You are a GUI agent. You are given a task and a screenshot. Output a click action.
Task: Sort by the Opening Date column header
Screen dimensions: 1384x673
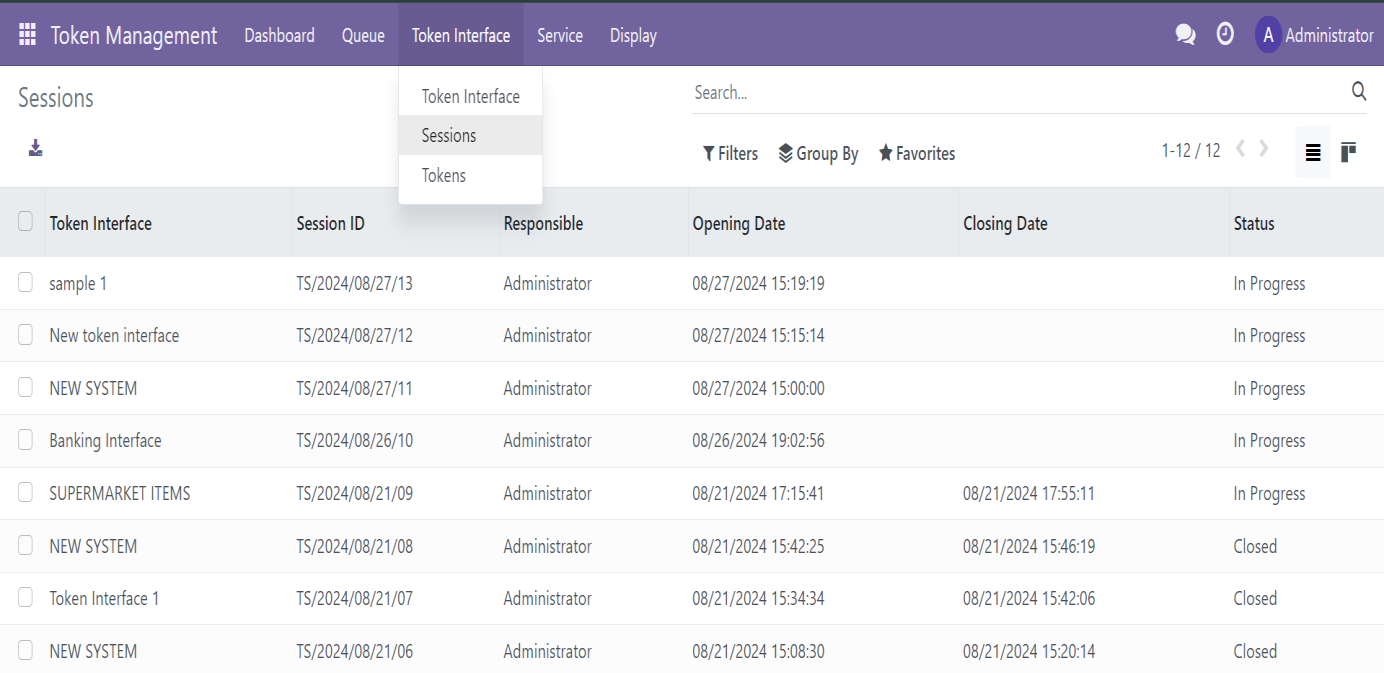(739, 224)
